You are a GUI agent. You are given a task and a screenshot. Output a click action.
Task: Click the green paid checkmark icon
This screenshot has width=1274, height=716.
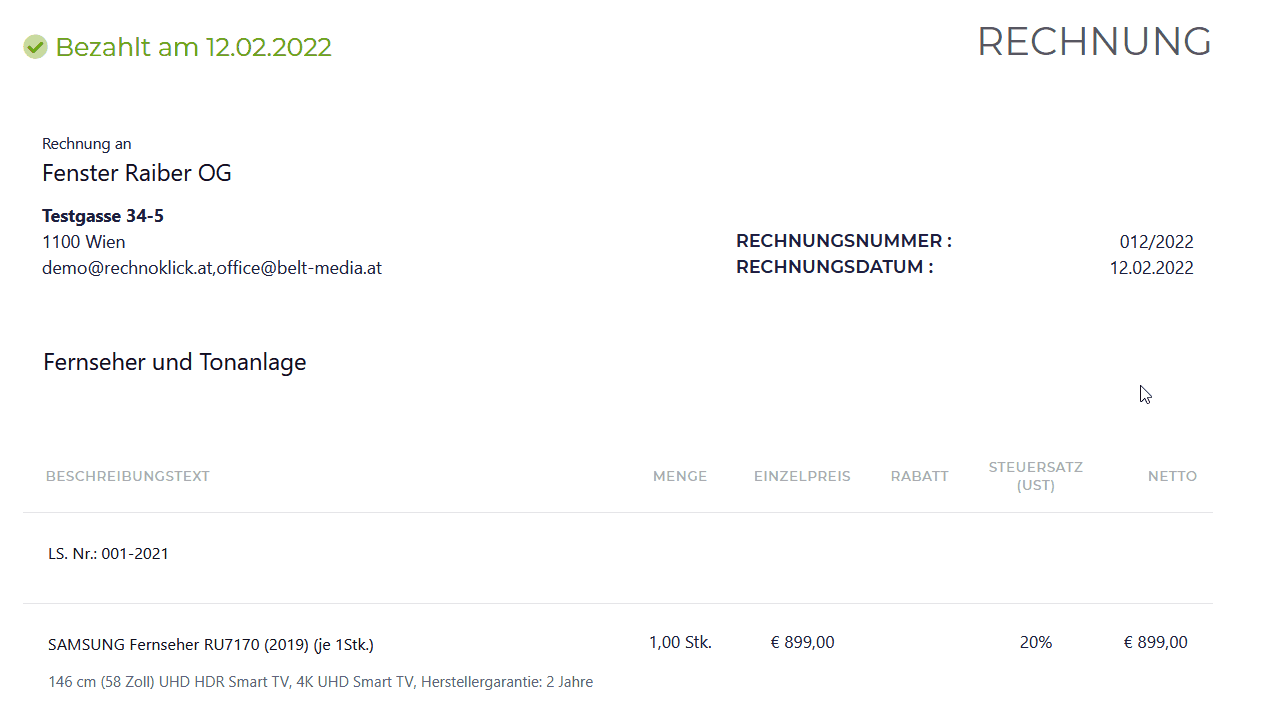pyautogui.click(x=35, y=47)
